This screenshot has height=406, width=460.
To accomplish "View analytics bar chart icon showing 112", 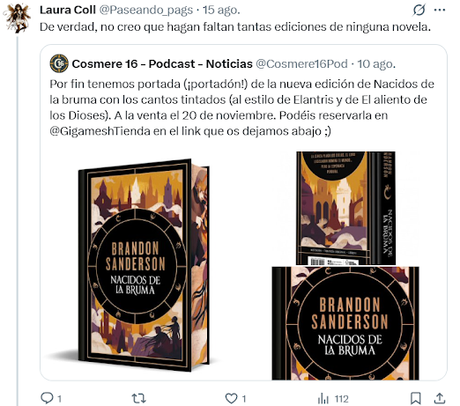I will [323, 398].
